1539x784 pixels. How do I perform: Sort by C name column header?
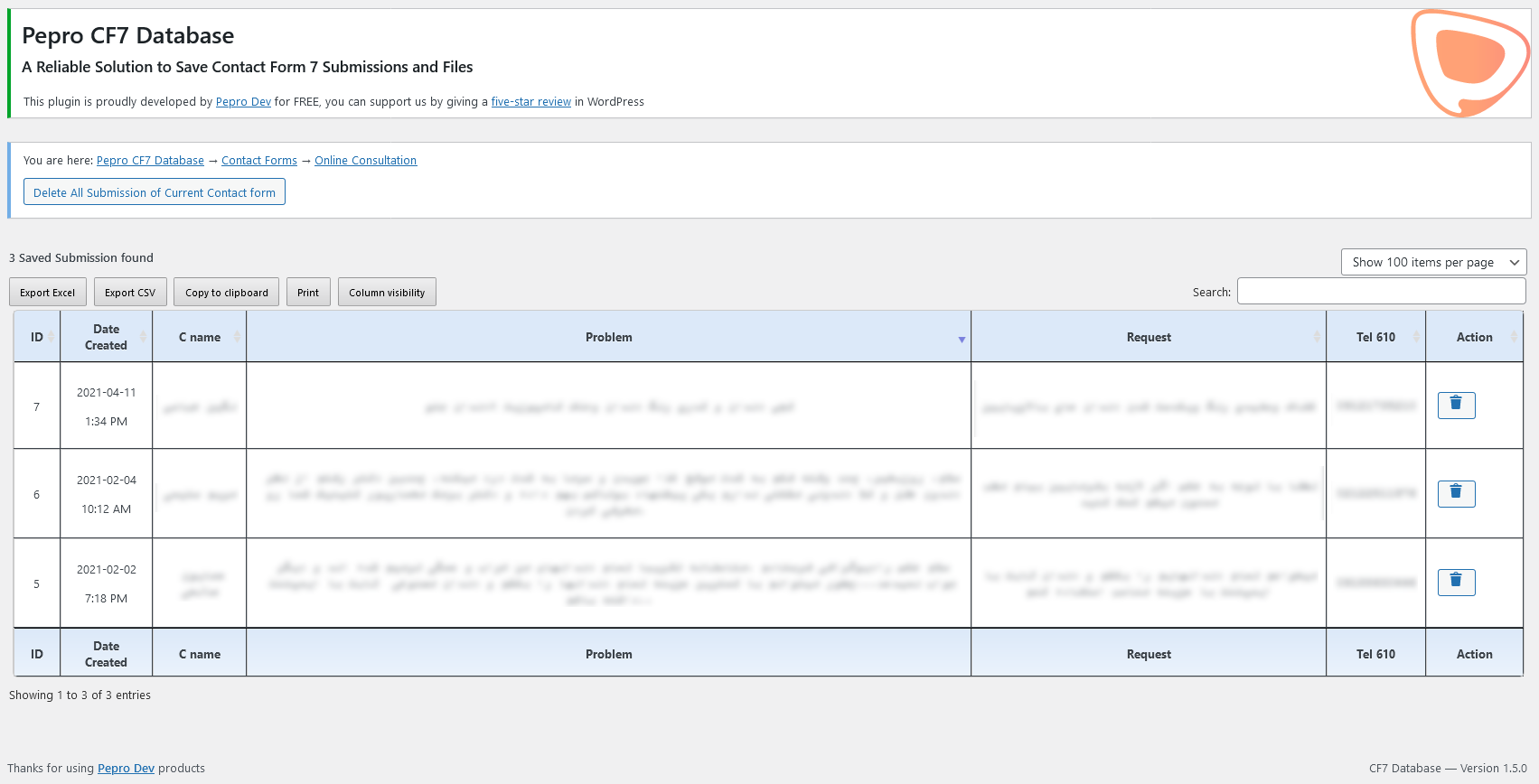tap(200, 337)
